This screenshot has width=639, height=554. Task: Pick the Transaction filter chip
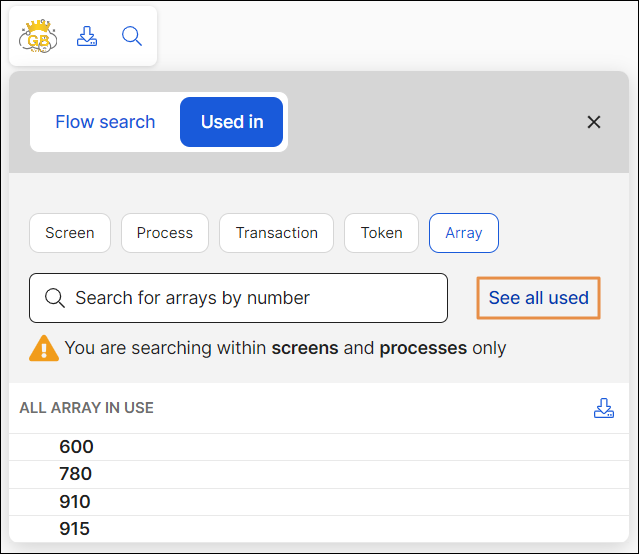[277, 233]
